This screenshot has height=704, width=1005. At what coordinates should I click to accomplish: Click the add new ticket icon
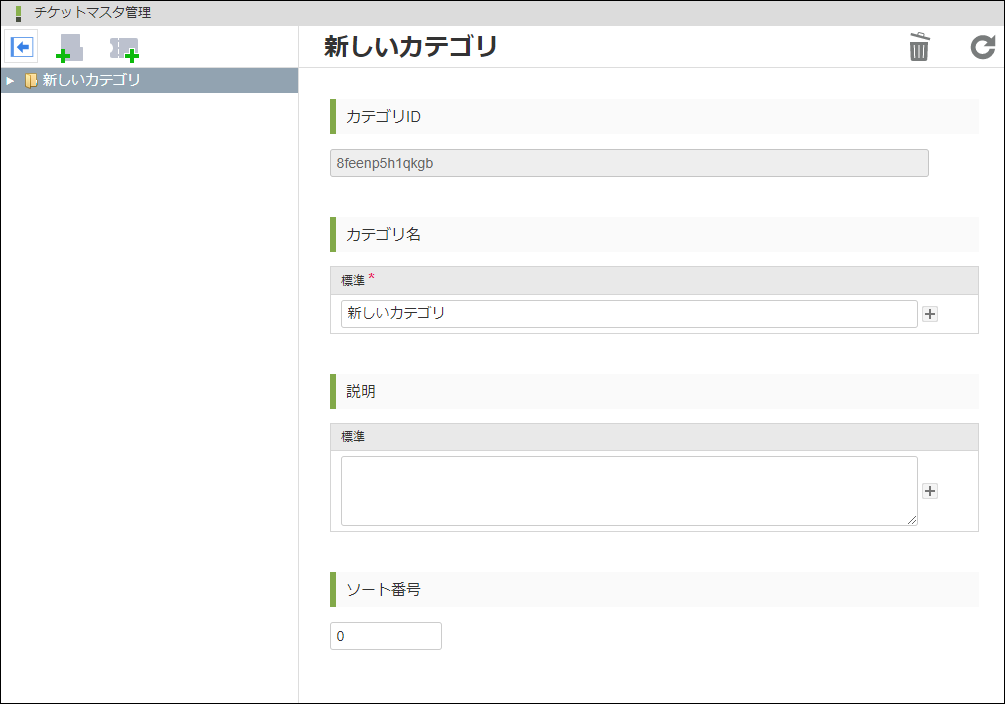(124, 48)
